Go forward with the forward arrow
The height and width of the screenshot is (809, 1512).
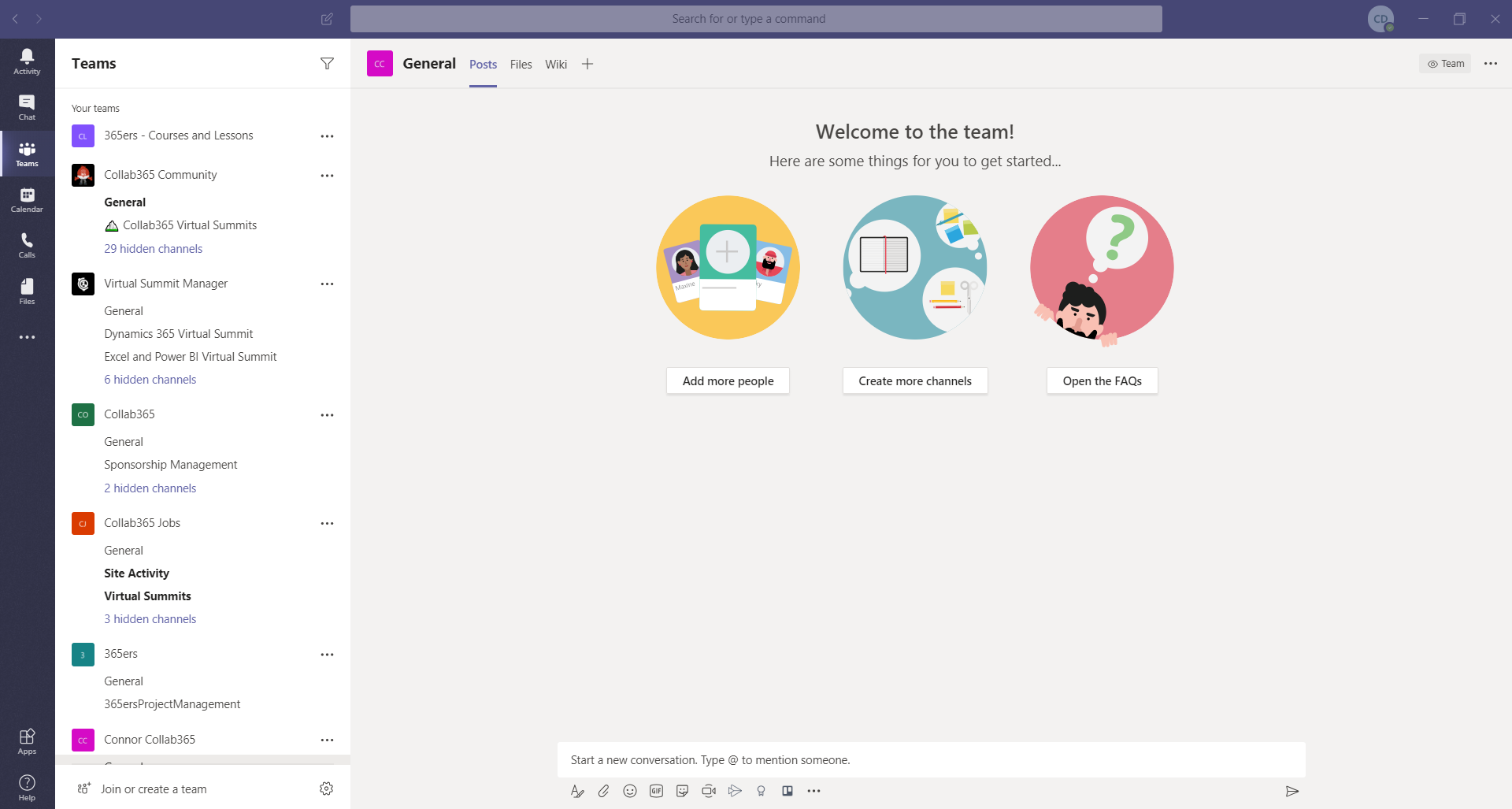pos(39,19)
